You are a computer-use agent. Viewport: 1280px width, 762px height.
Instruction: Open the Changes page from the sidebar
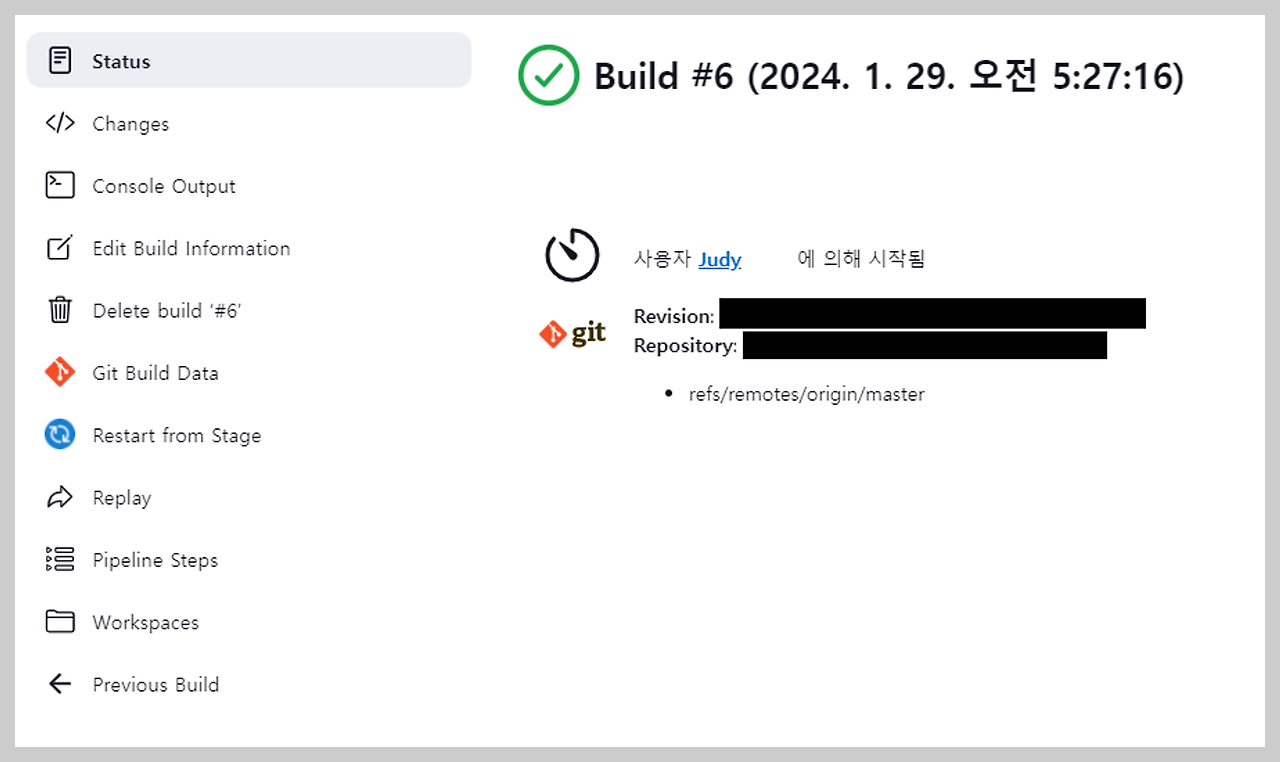tap(131, 123)
